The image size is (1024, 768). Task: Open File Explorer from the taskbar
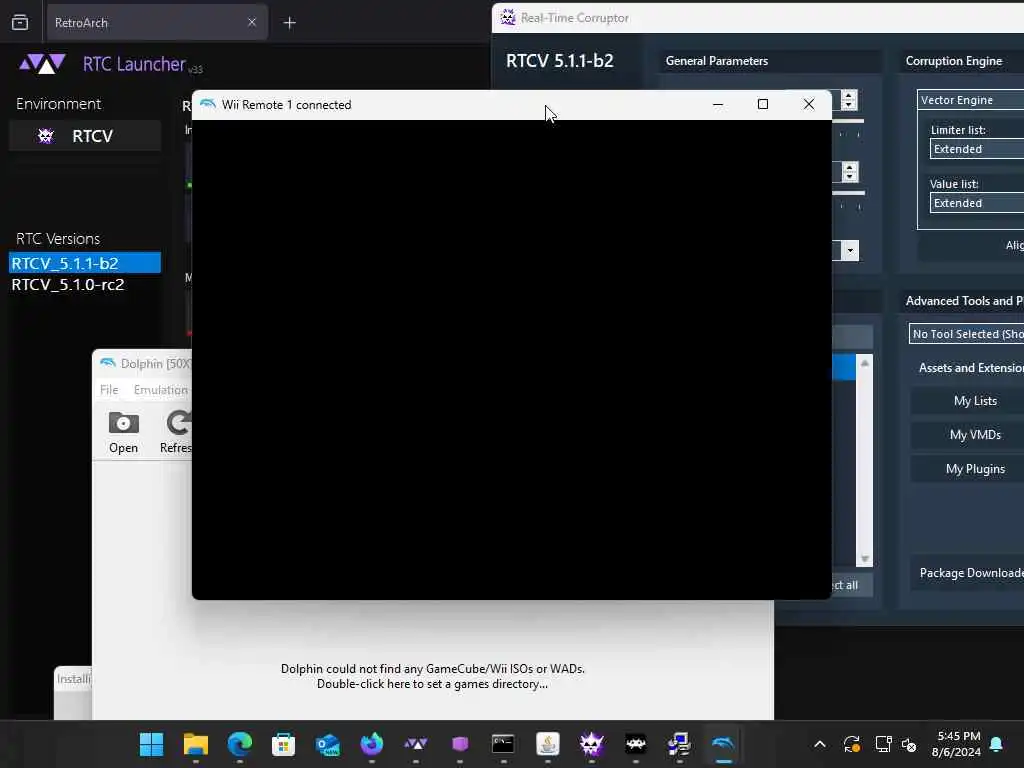[196, 744]
